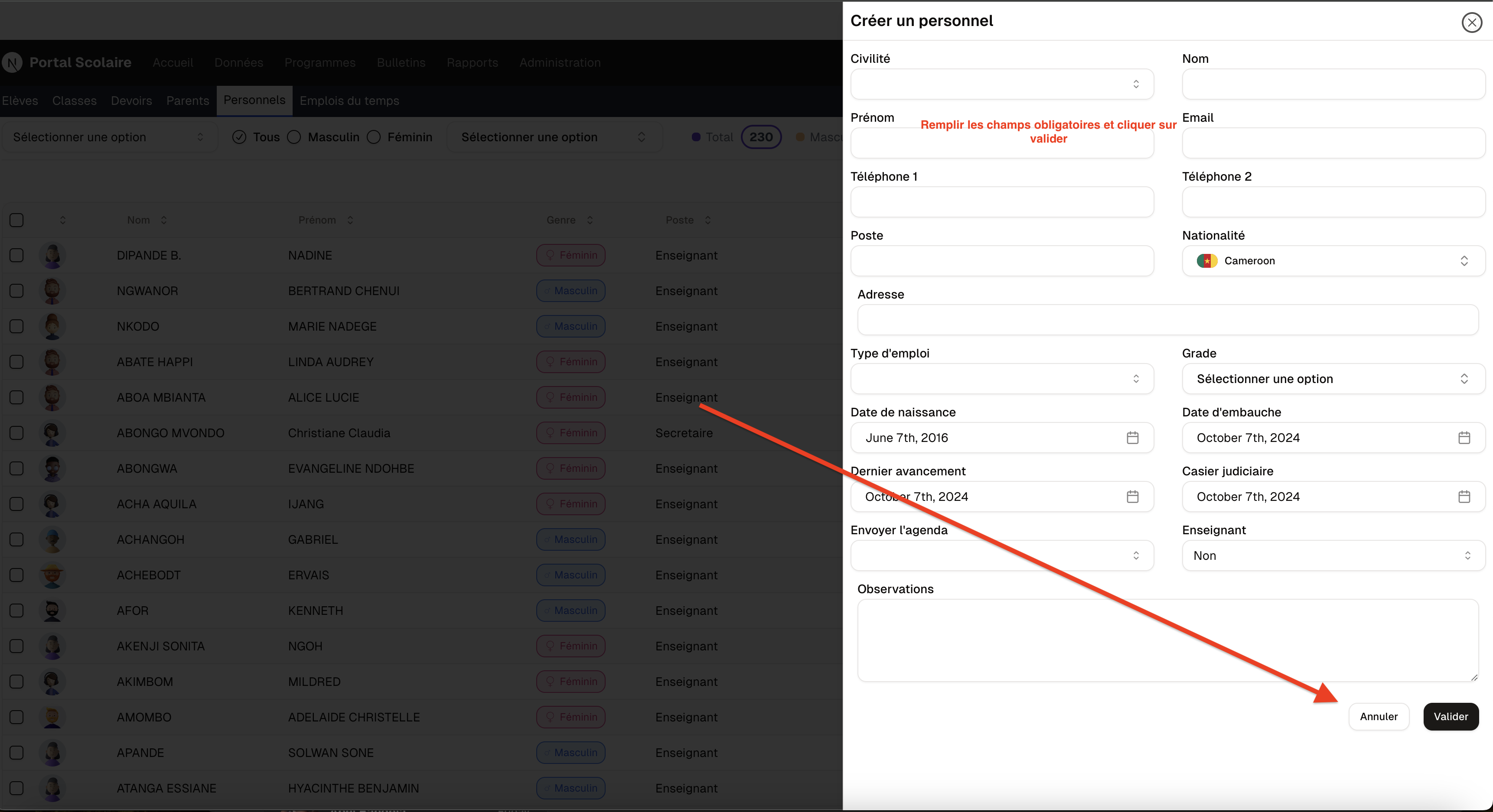Open the Bulletins menu

tap(401, 62)
